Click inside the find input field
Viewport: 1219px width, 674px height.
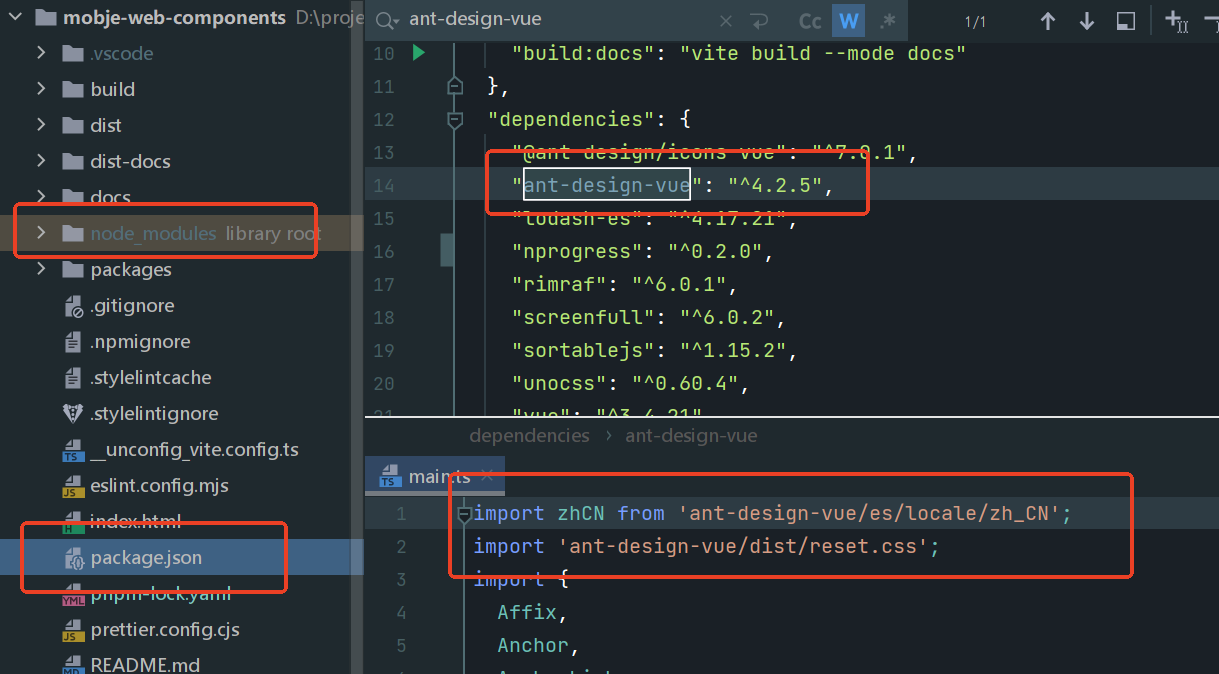coord(558,21)
